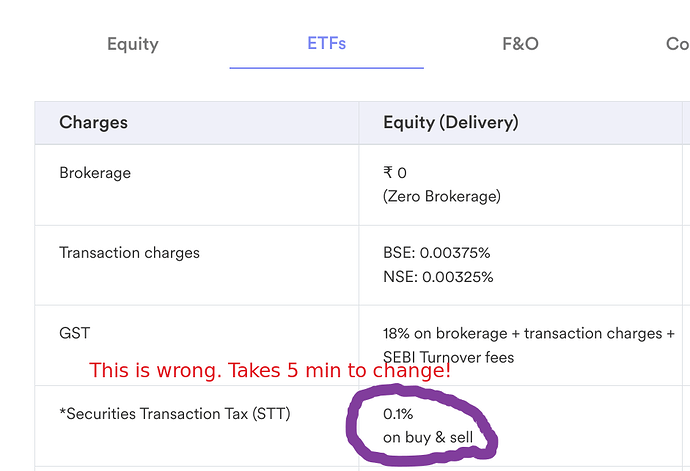
Task: Open the F&O tab
Action: pyautogui.click(x=521, y=44)
